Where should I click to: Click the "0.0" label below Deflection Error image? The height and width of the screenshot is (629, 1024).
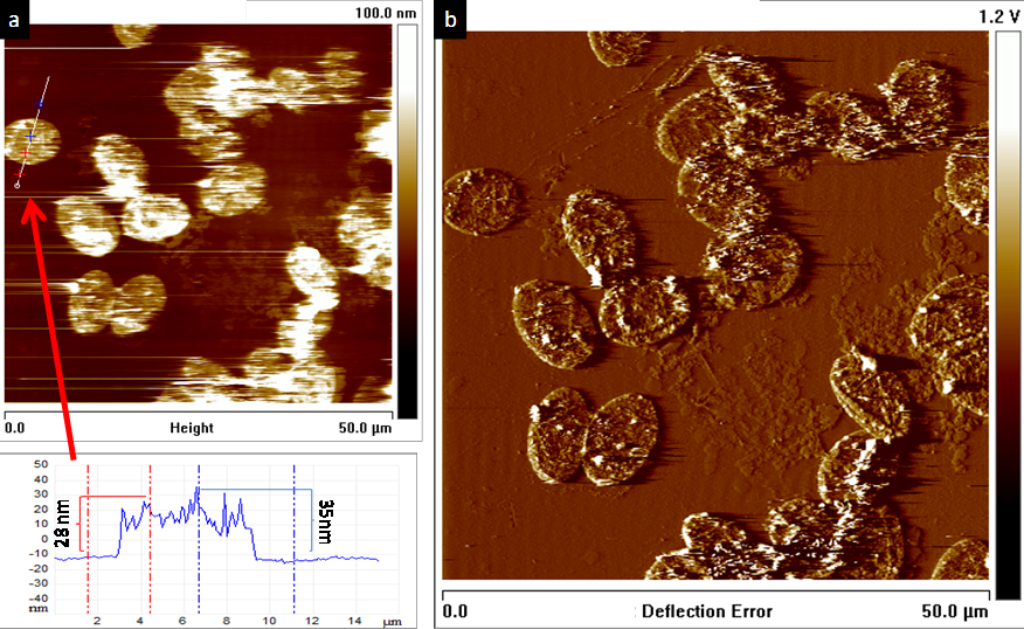[456, 611]
